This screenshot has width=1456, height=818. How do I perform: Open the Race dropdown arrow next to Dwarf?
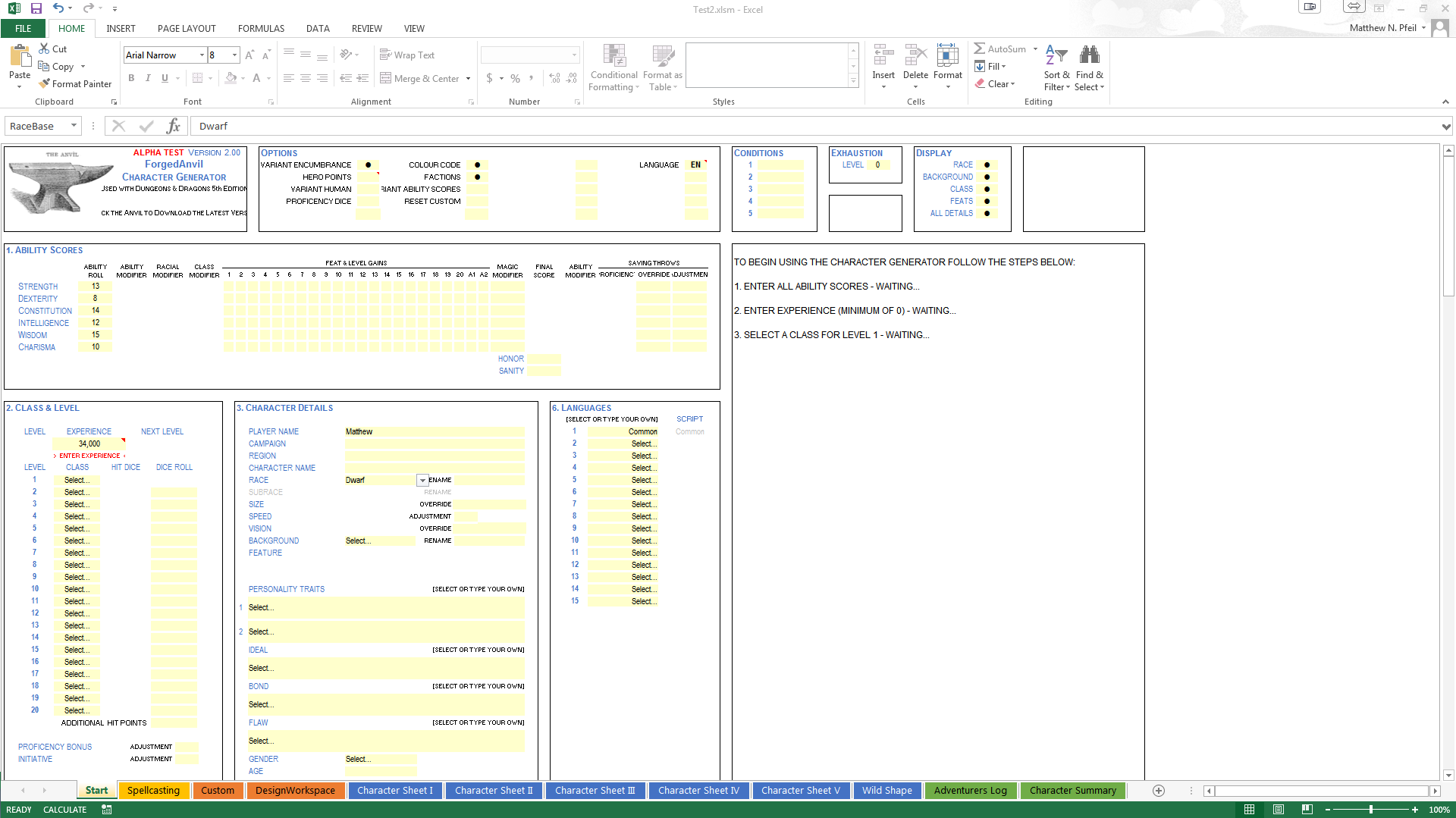[422, 481]
